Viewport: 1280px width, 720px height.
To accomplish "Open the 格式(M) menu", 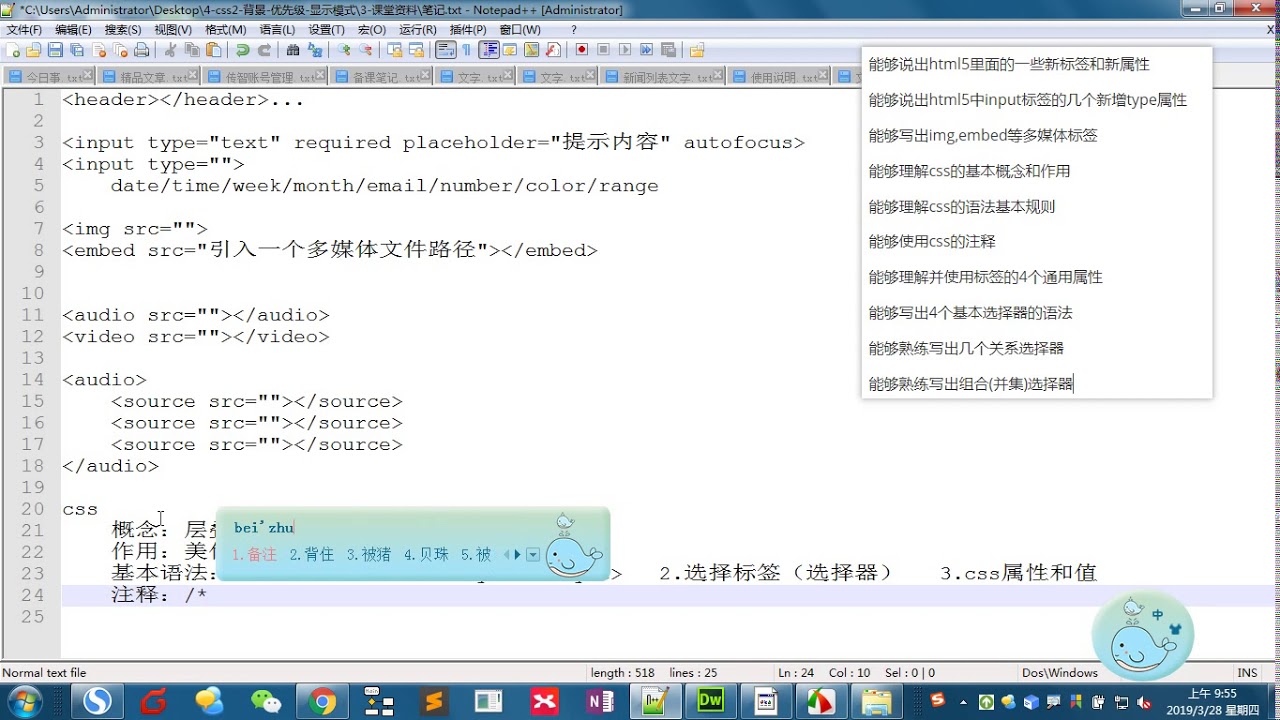I will click(225, 30).
